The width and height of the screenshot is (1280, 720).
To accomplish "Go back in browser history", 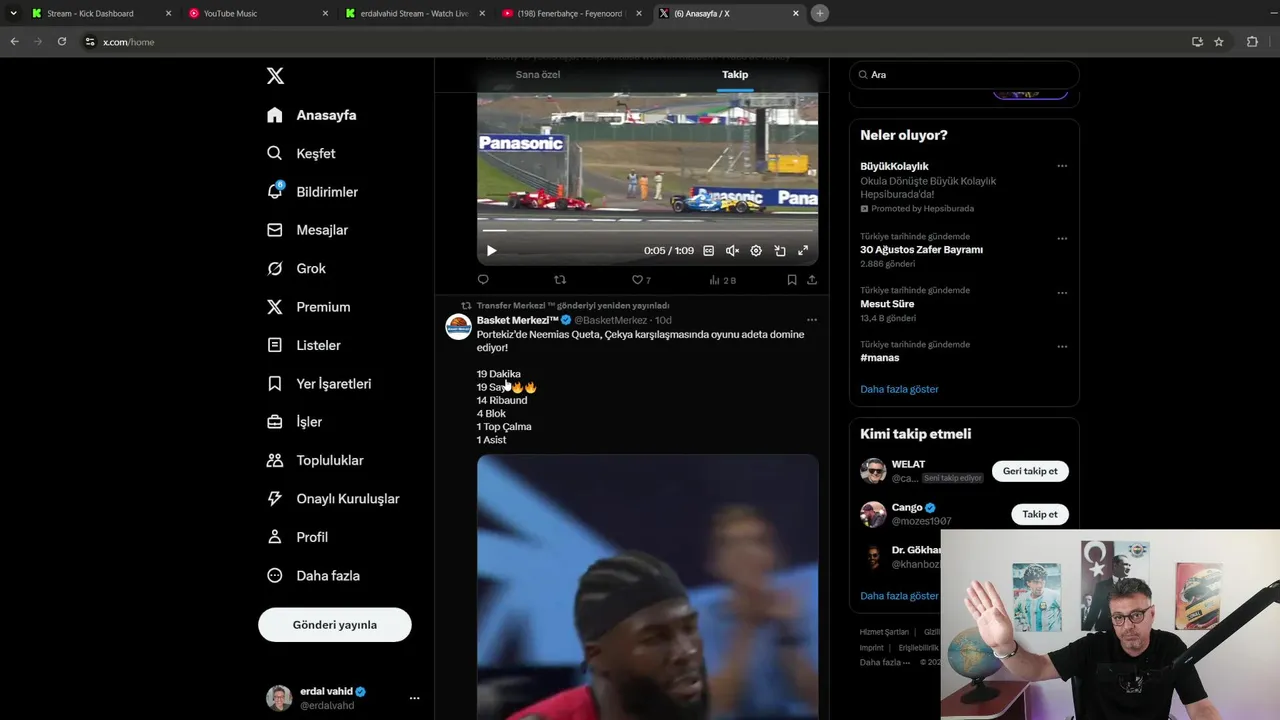I will [x=14, y=42].
